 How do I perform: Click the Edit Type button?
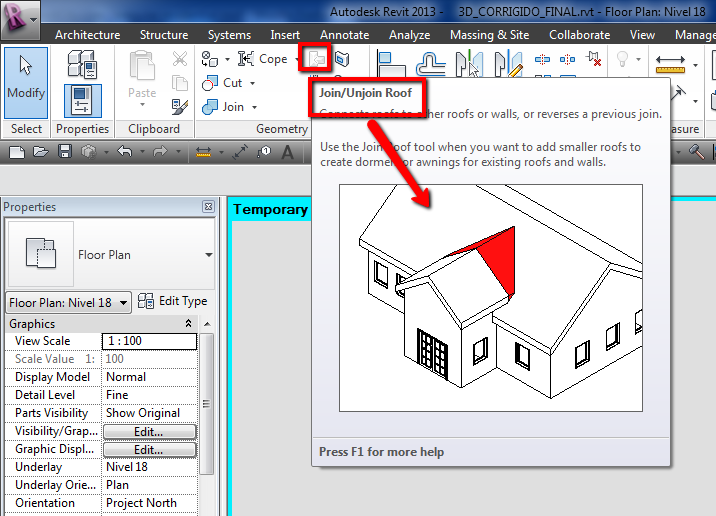point(172,301)
